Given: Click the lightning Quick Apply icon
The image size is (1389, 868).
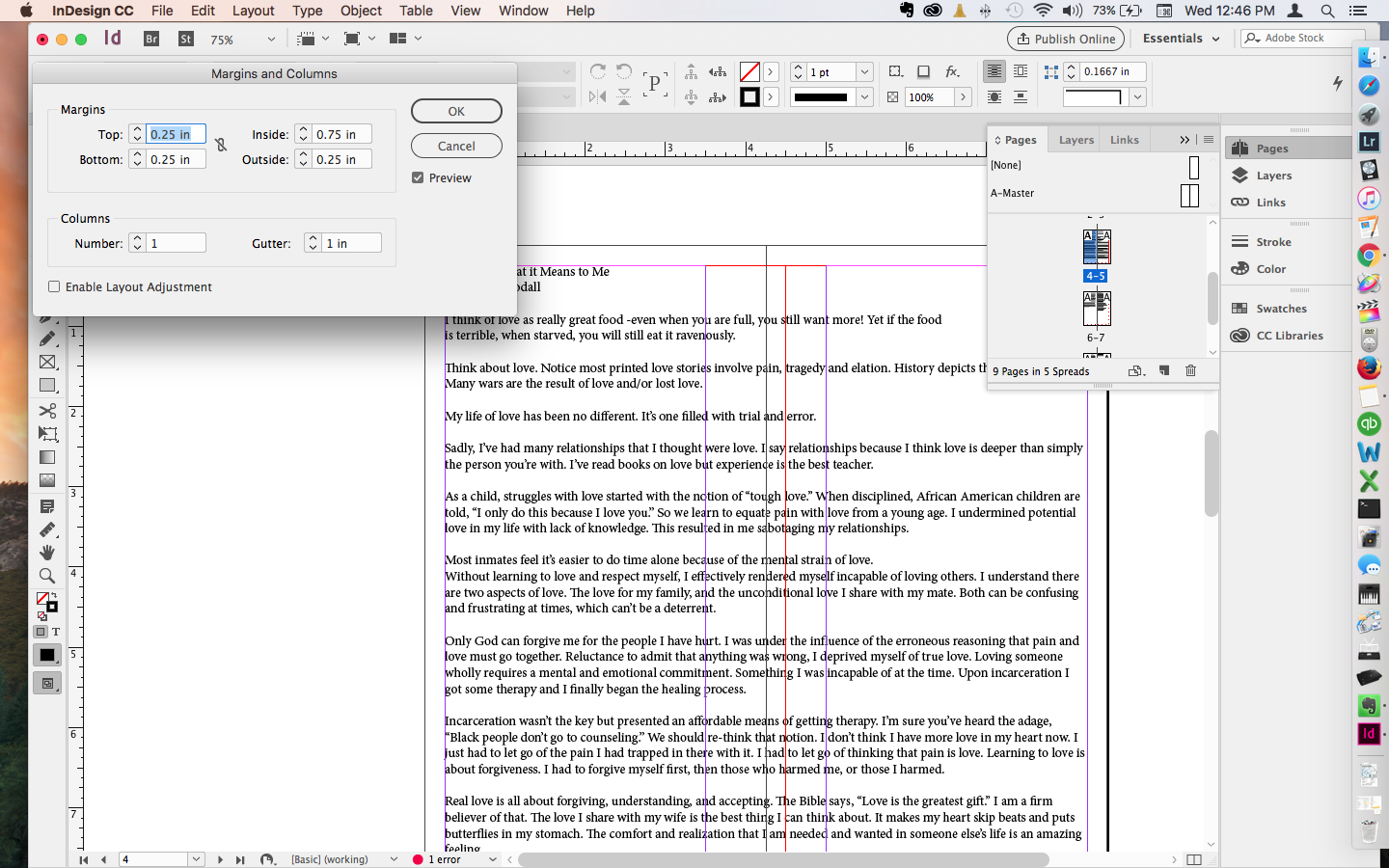Looking at the screenshot, I should coord(1338,84).
